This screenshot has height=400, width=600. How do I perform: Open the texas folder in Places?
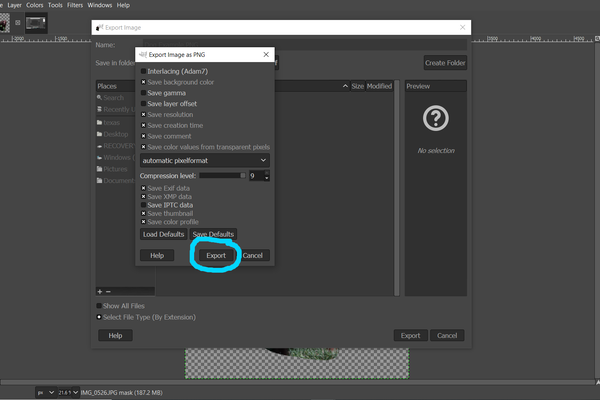pos(108,122)
